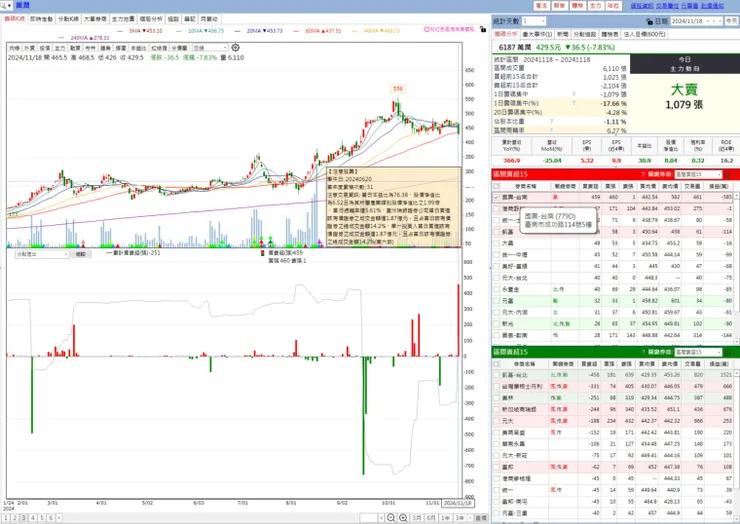The width and height of the screenshot is (740, 524).
Task: Click the previous-date arrow in 日期 field
Action: pos(715,21)
